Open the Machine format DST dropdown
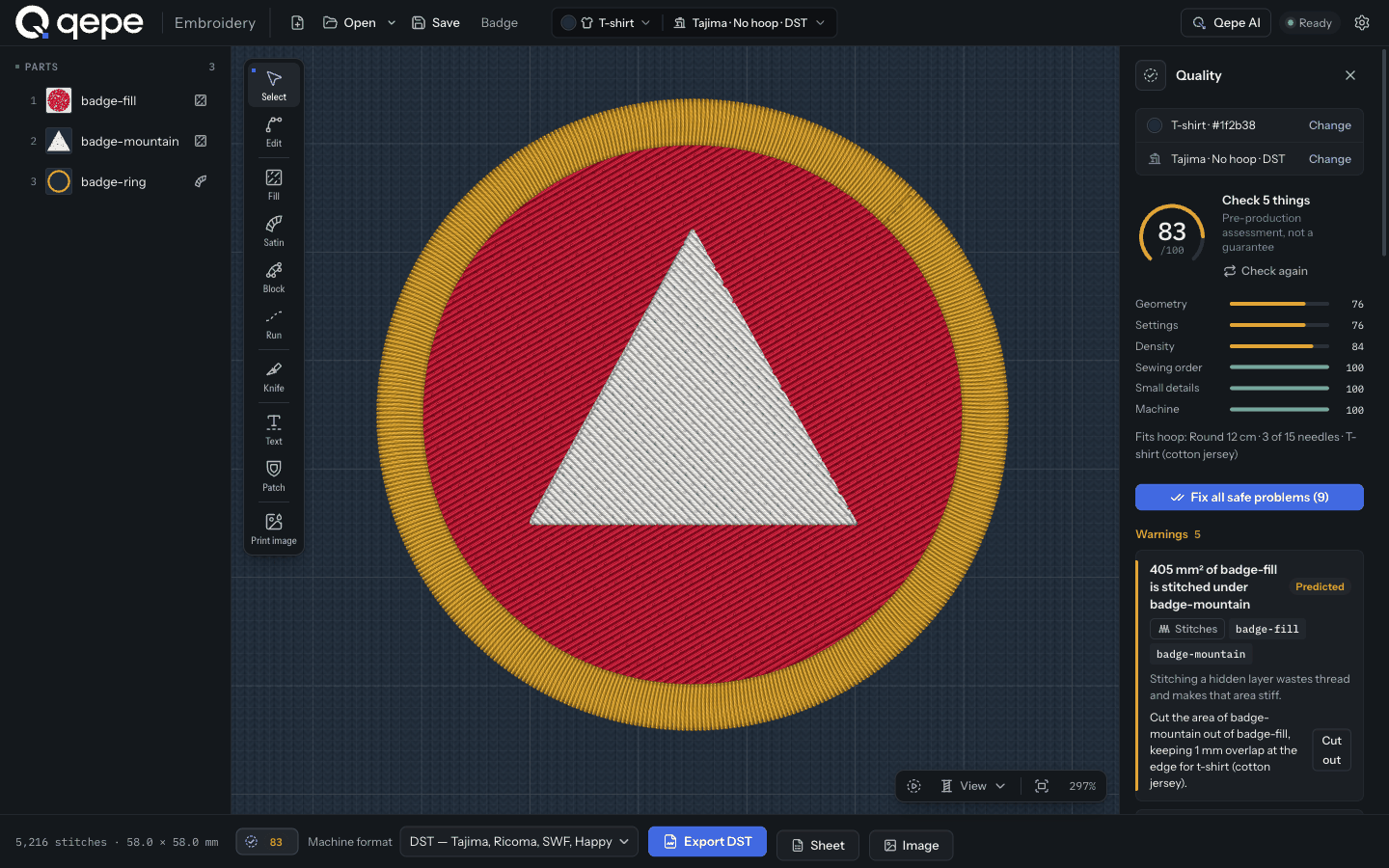Screen dimensions: 1389x868 (x=519, y=842)
